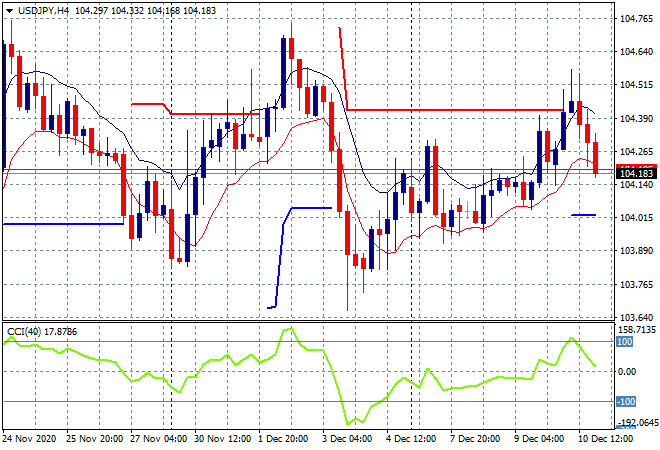Image resolution: width=660 pixels, height=450 pixels.
Task: Click the CCI(40) 17.8786 indicator label
Action: click(x=42, y=332)
